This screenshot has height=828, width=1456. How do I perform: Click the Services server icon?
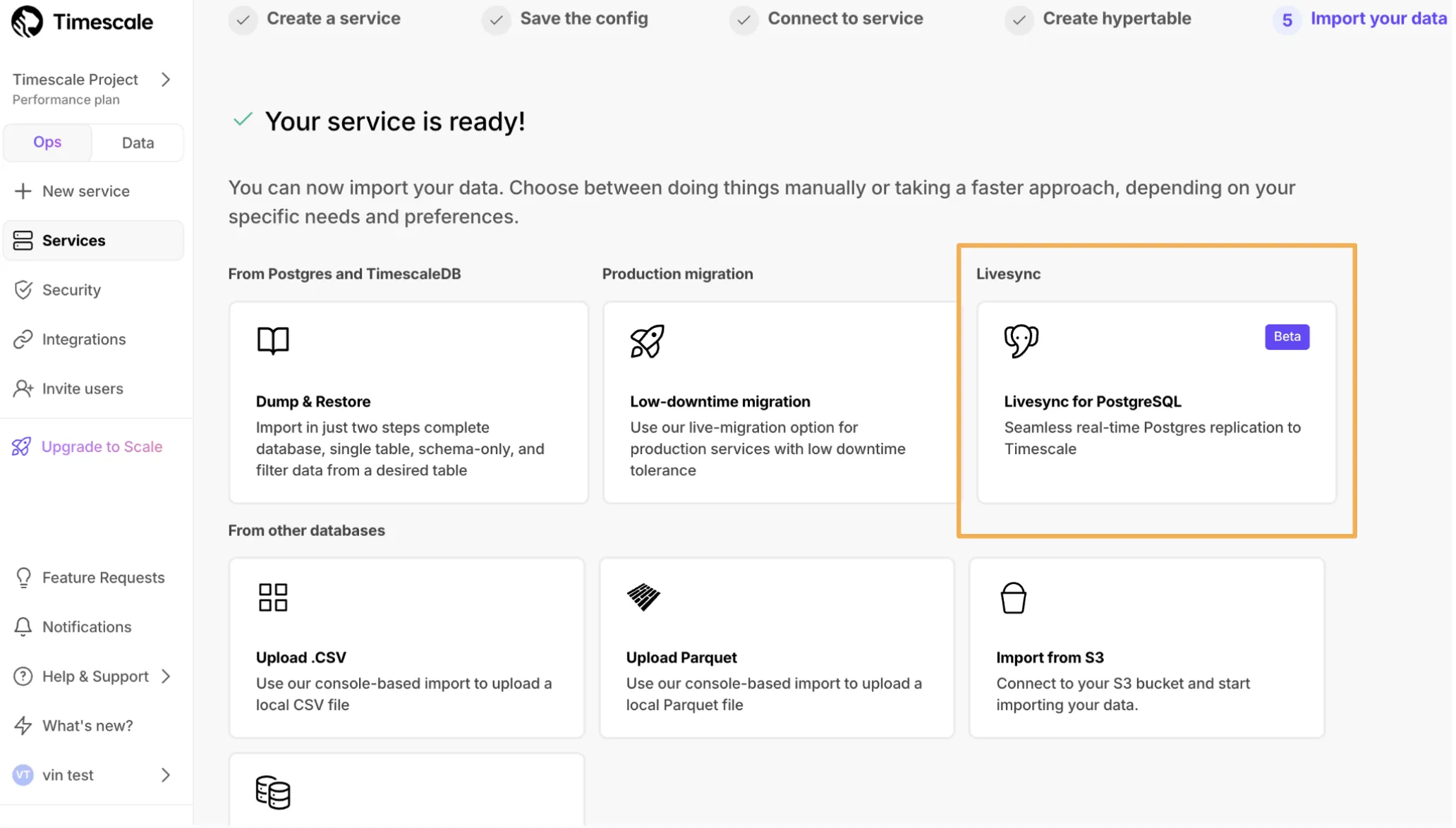23,241
